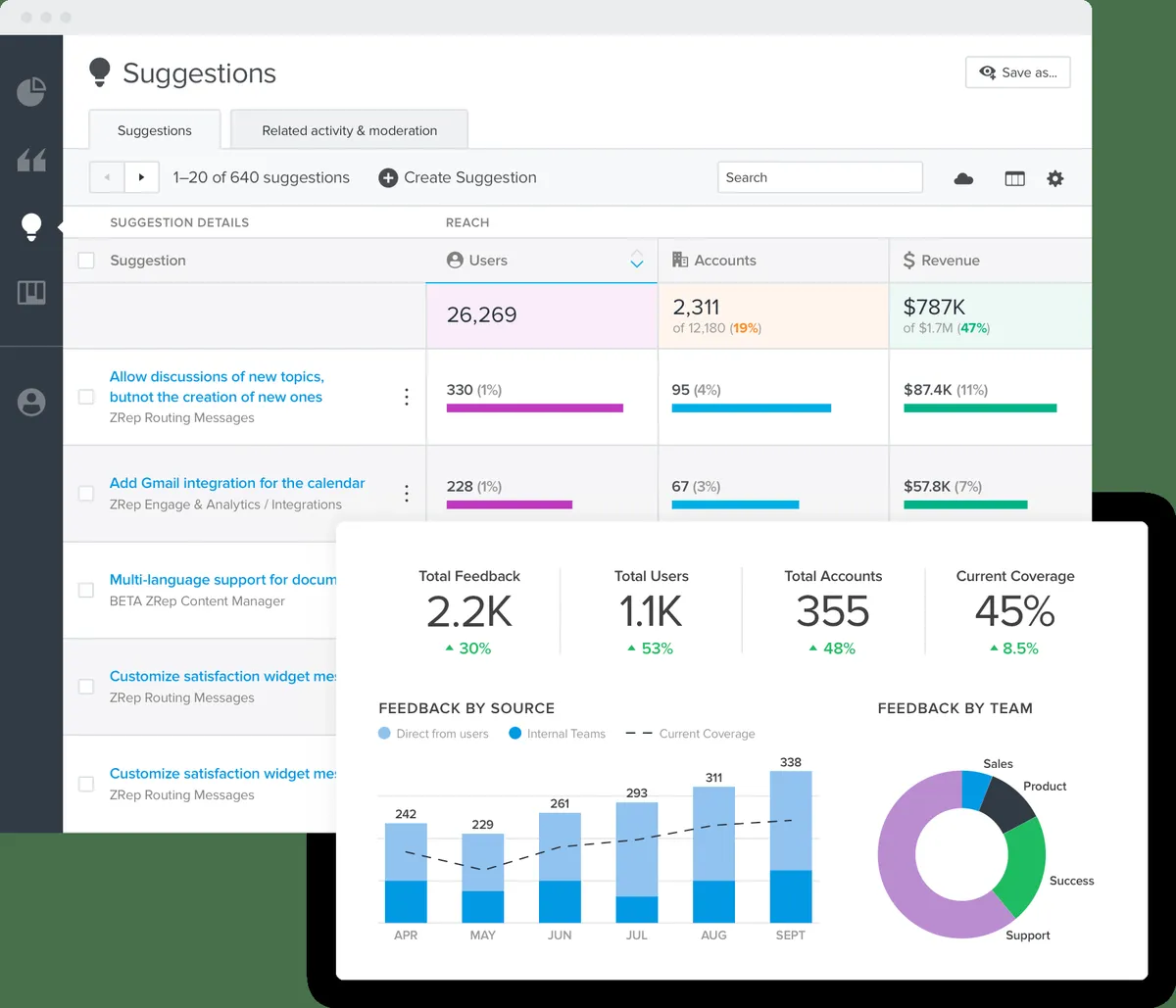1176x1008 pixels.
Task: Open the roadmap board sidebar icon
Action: tap(31, 293)
